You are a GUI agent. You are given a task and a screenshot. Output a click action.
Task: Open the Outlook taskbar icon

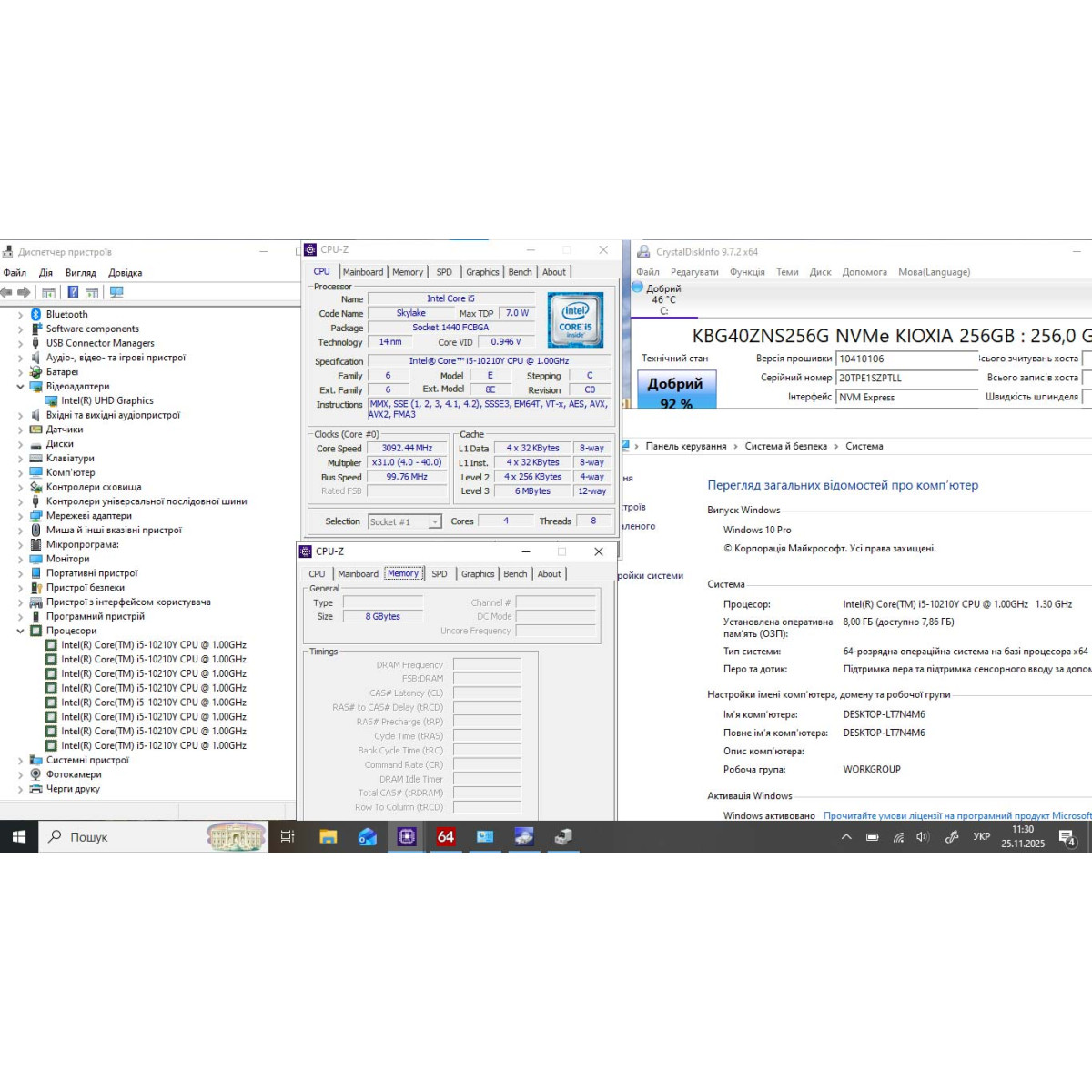coord(368,836)
